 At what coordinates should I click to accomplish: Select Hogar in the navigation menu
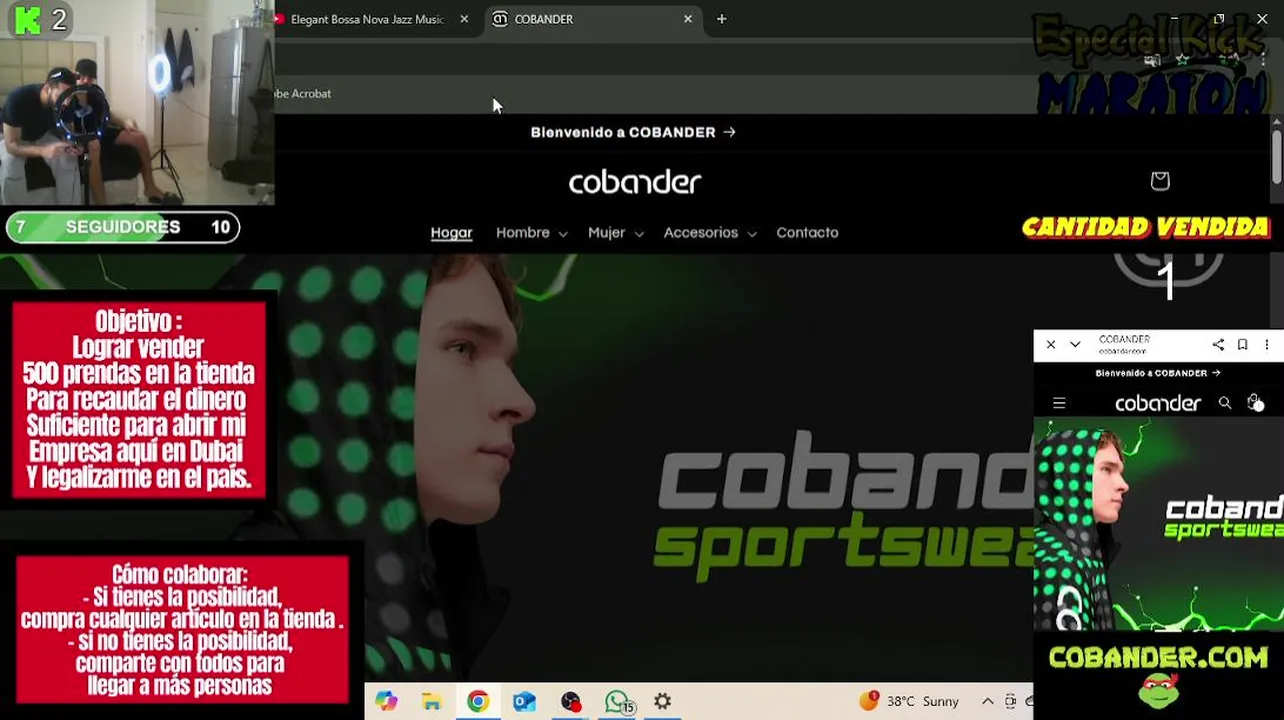(451, 233)
